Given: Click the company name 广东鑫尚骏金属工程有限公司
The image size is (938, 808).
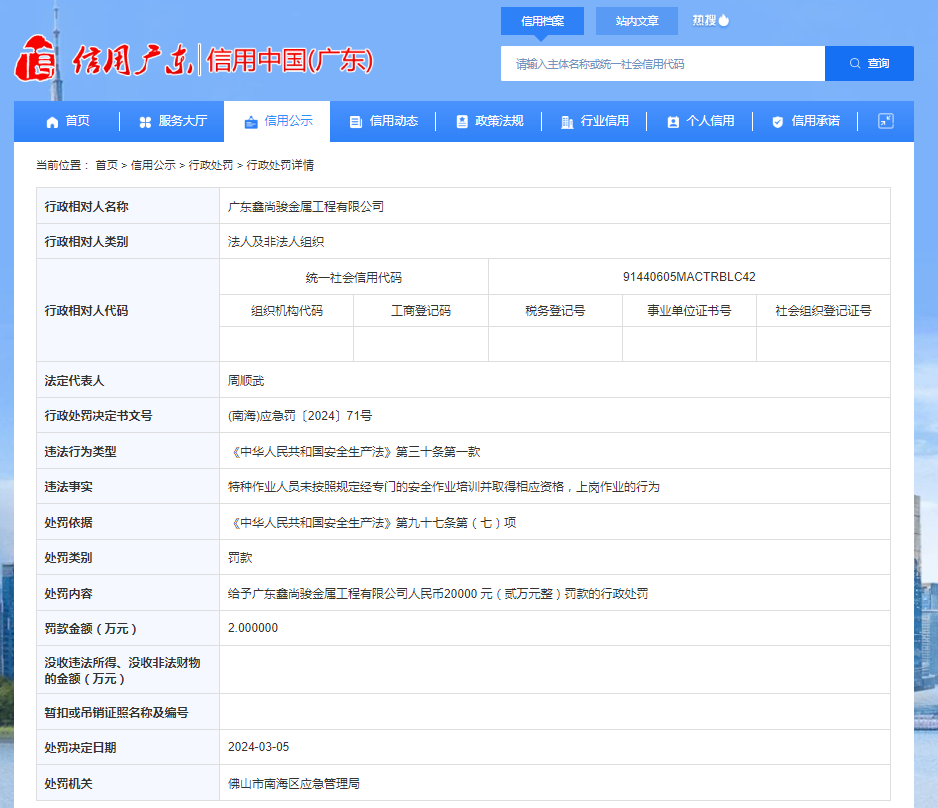Looking at the screenshot, I should click(306, 206).
